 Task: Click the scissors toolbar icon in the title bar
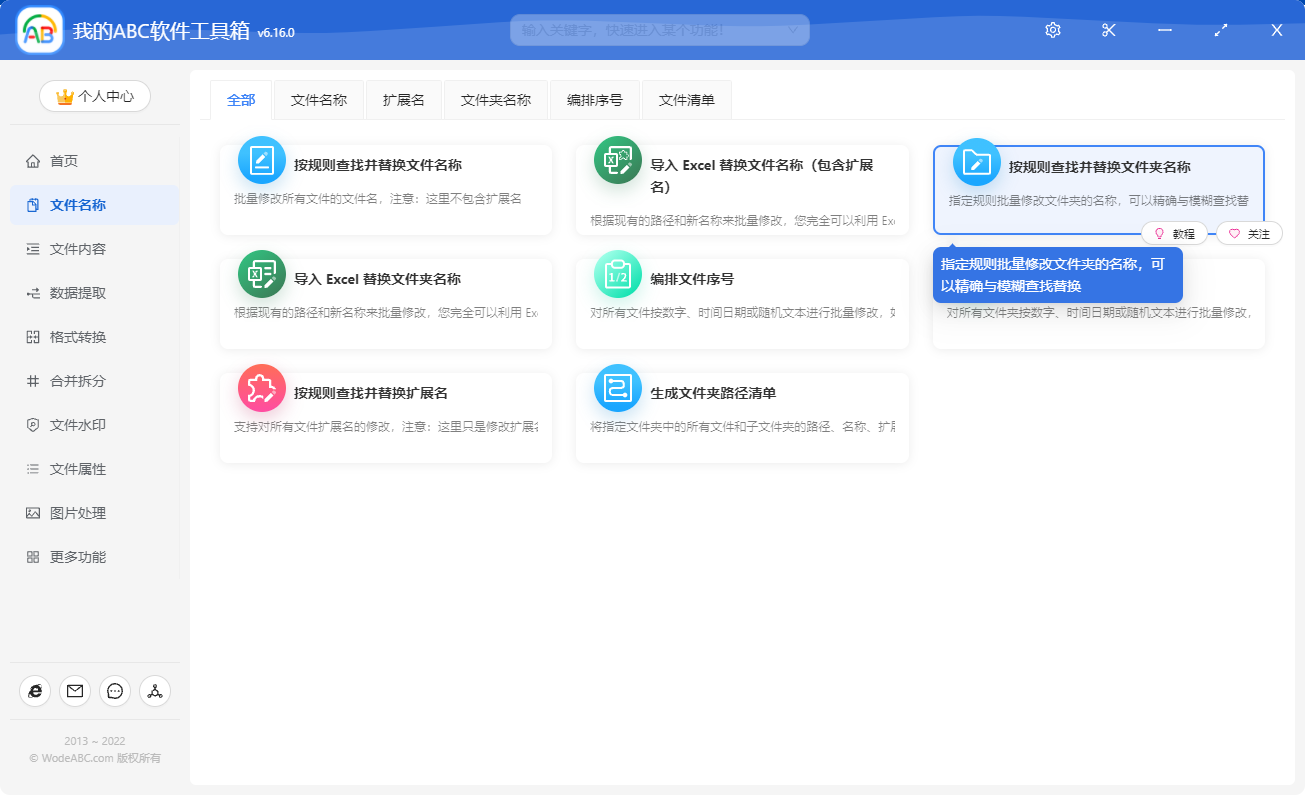click(1108, 30)
